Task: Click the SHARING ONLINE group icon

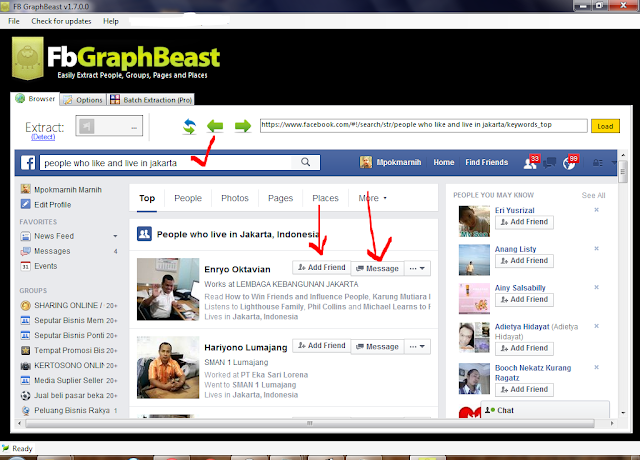Action: [25, 305]
